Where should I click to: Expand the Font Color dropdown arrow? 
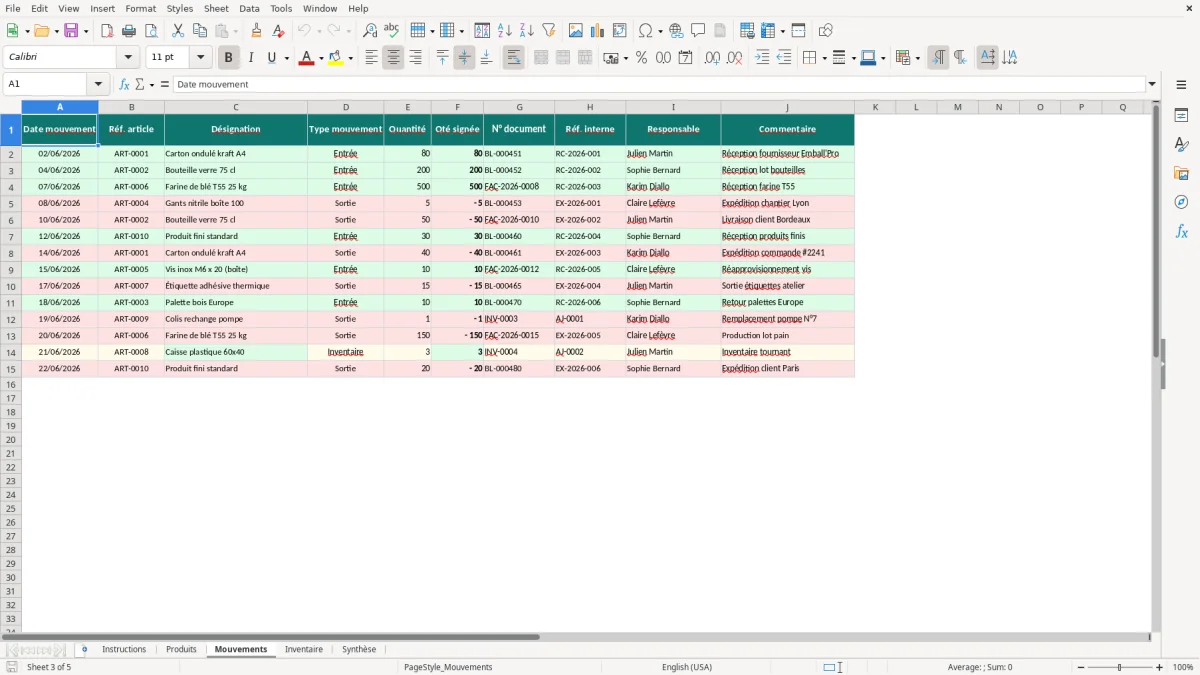321,58
